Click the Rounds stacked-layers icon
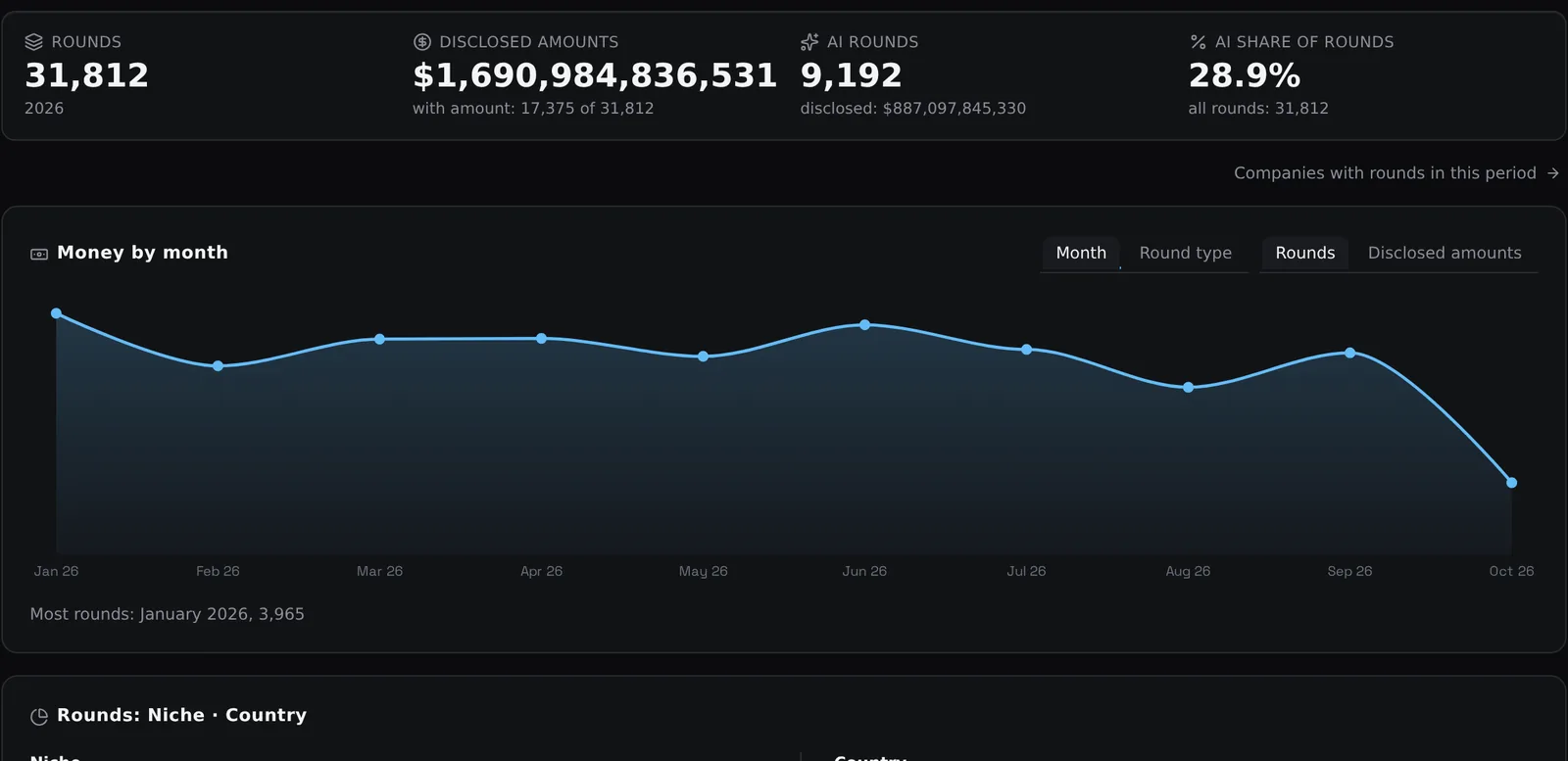Viewport: 1568px width, 761px height. coord(33,42)
